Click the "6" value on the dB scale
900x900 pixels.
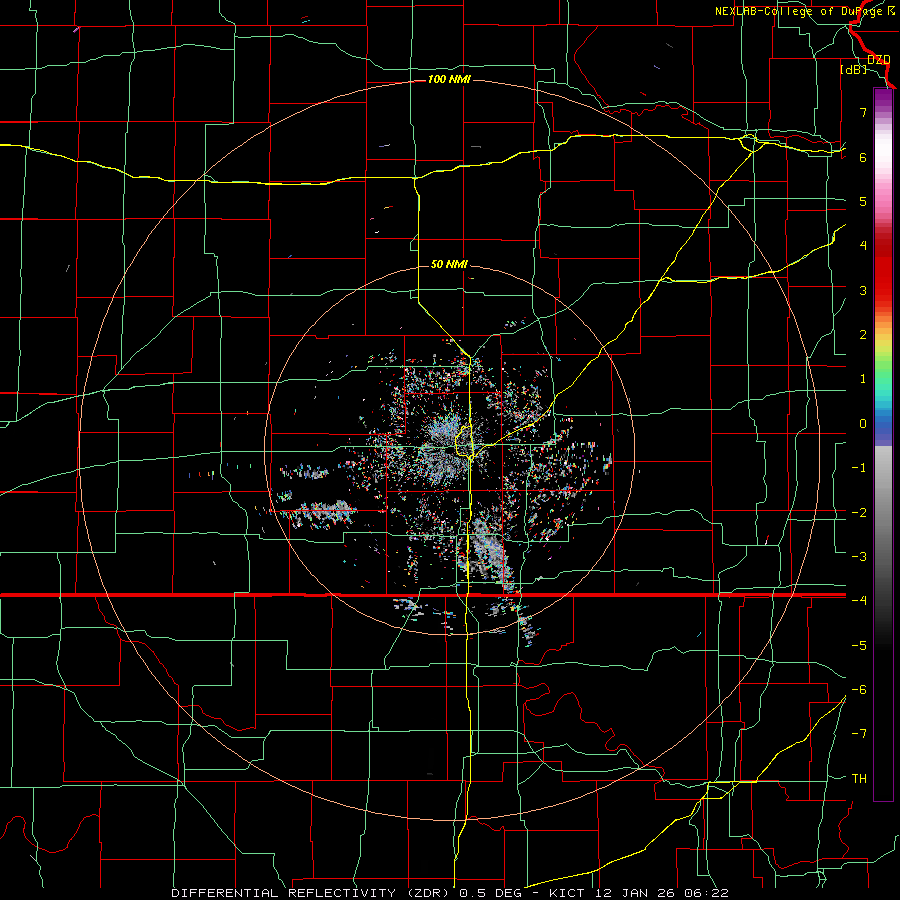tap(863, 157)
